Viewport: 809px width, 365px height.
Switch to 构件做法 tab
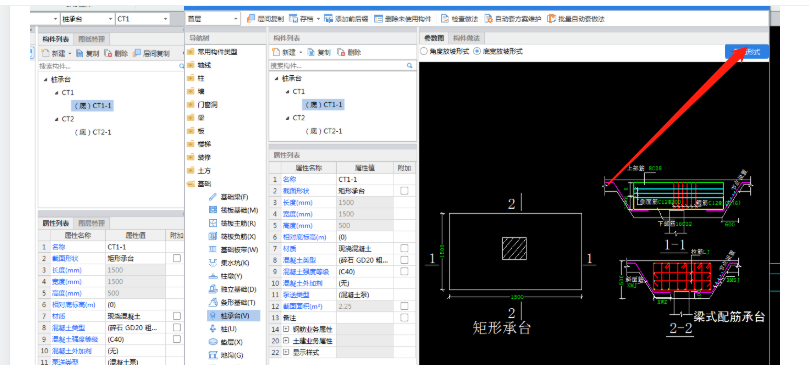467,38
